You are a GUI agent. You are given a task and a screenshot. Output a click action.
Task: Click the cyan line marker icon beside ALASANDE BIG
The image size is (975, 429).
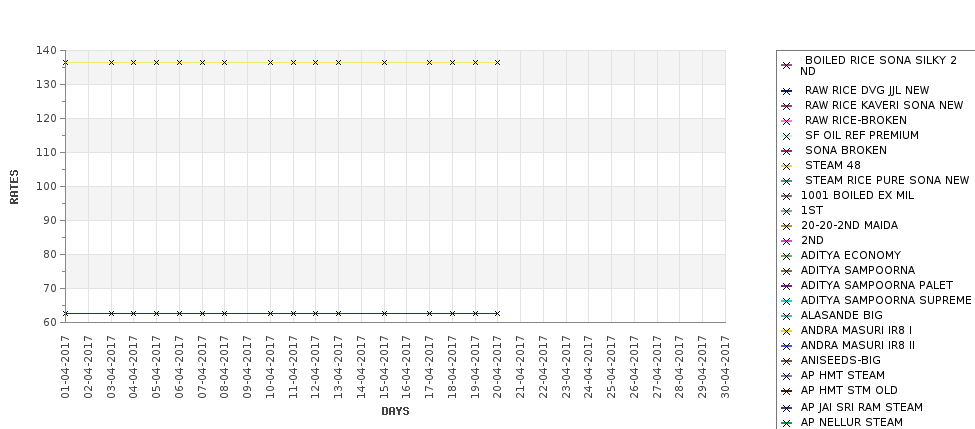[787, 316]
